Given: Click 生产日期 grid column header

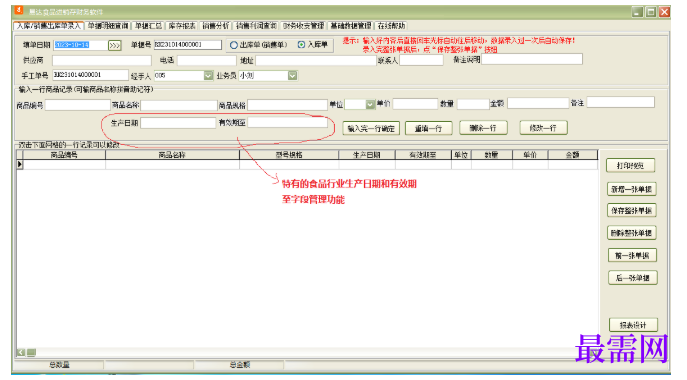Looking at the screenshot, I should click(x=367, y=155).
